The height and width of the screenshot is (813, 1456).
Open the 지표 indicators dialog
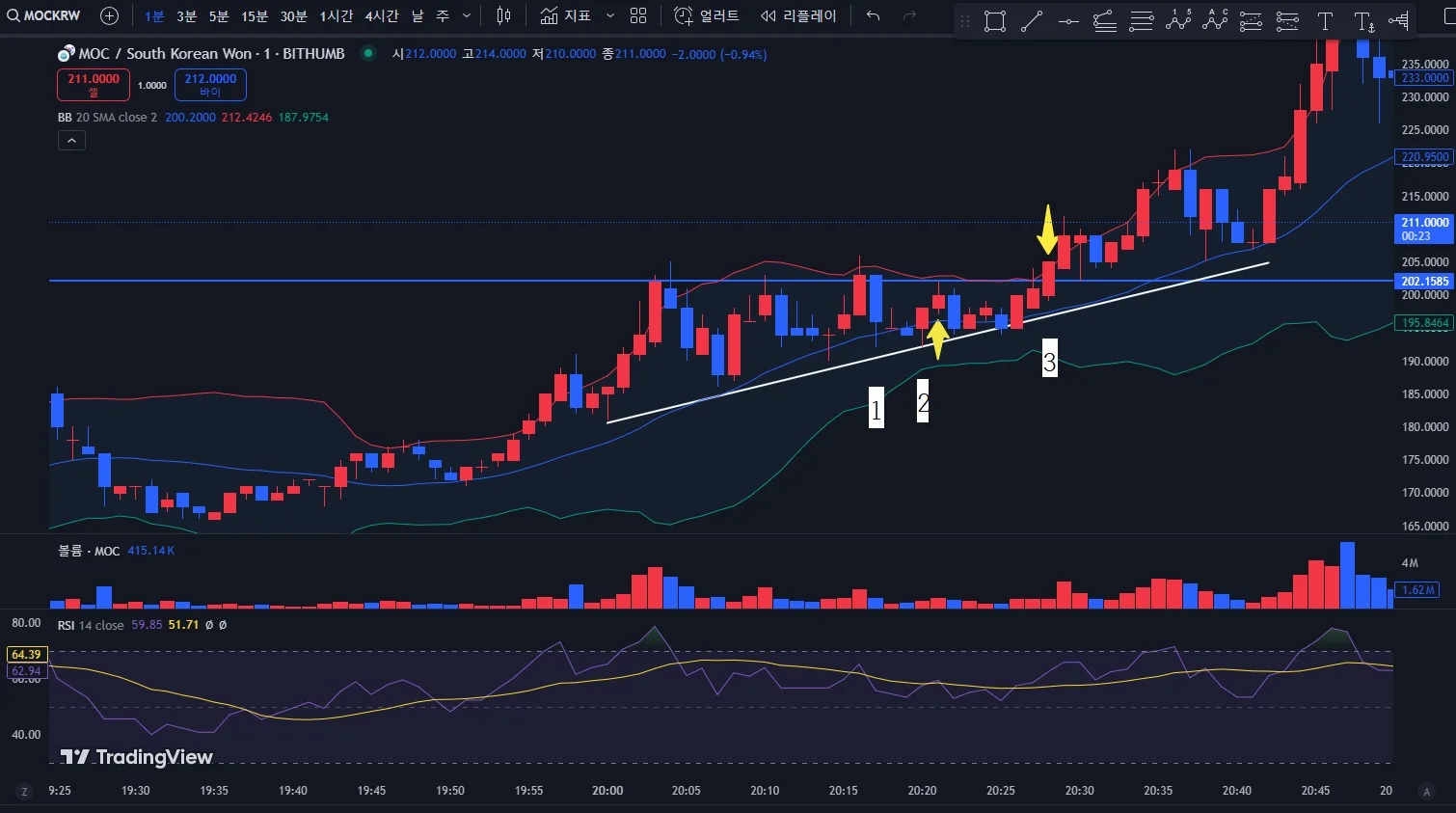[x=566, y=16]
